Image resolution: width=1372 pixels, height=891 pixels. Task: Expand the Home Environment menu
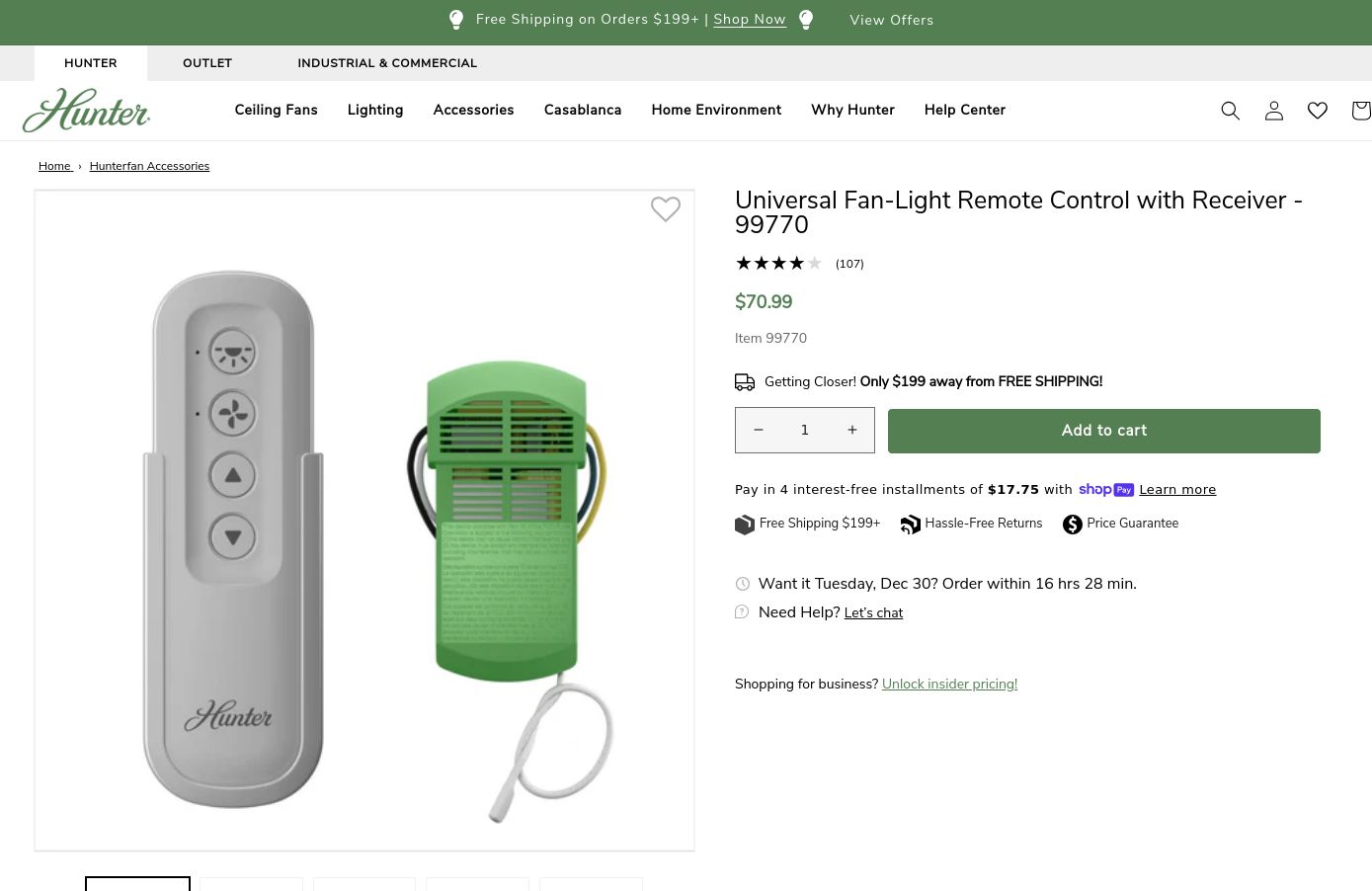tap(716, 111)
